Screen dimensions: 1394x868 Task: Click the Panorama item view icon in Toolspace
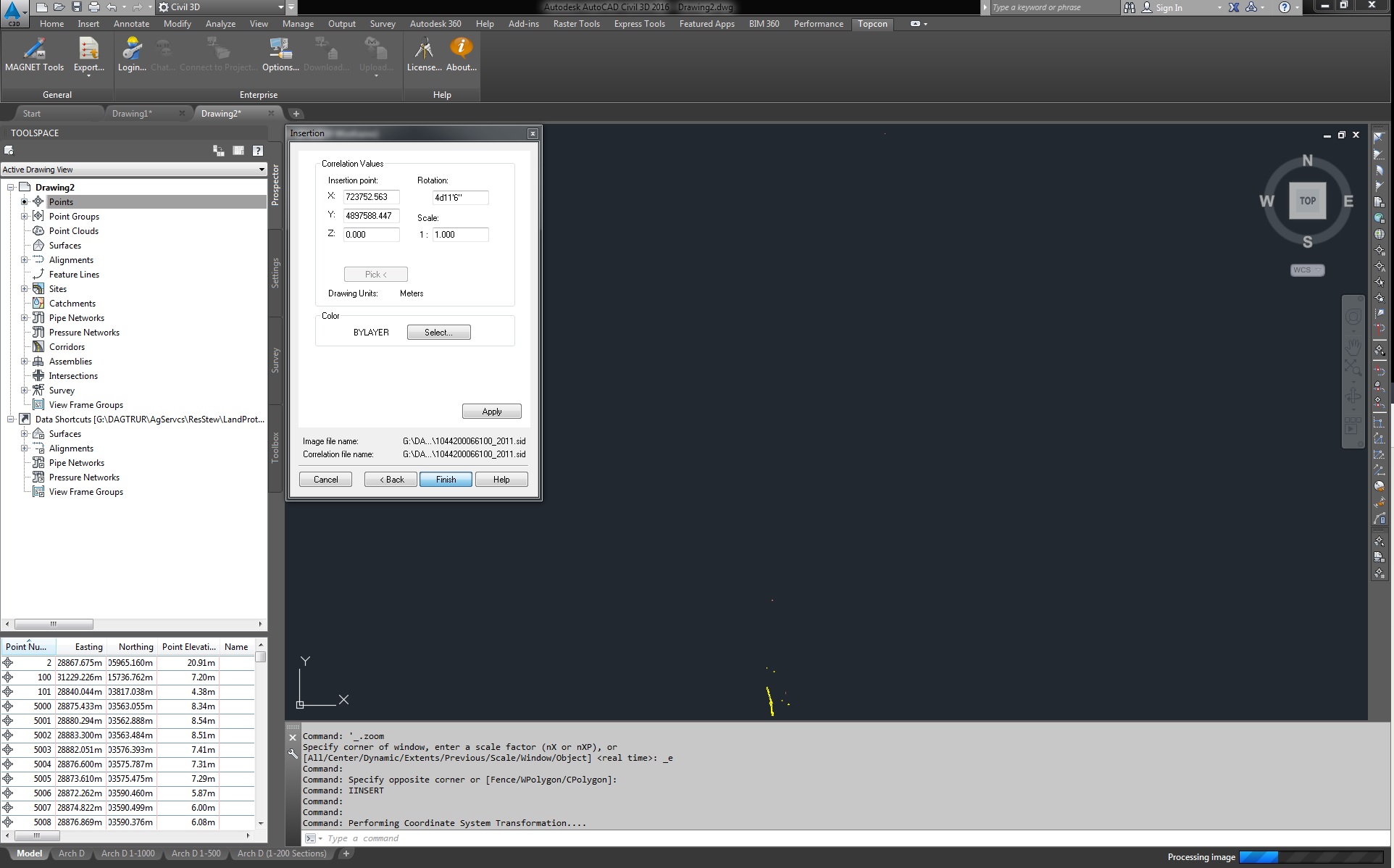tap(238, 151)
